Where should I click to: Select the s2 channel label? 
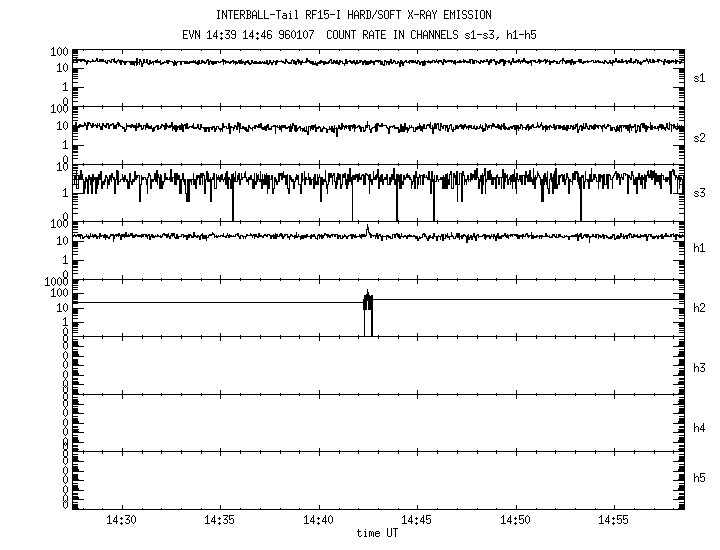coord(700,136)
